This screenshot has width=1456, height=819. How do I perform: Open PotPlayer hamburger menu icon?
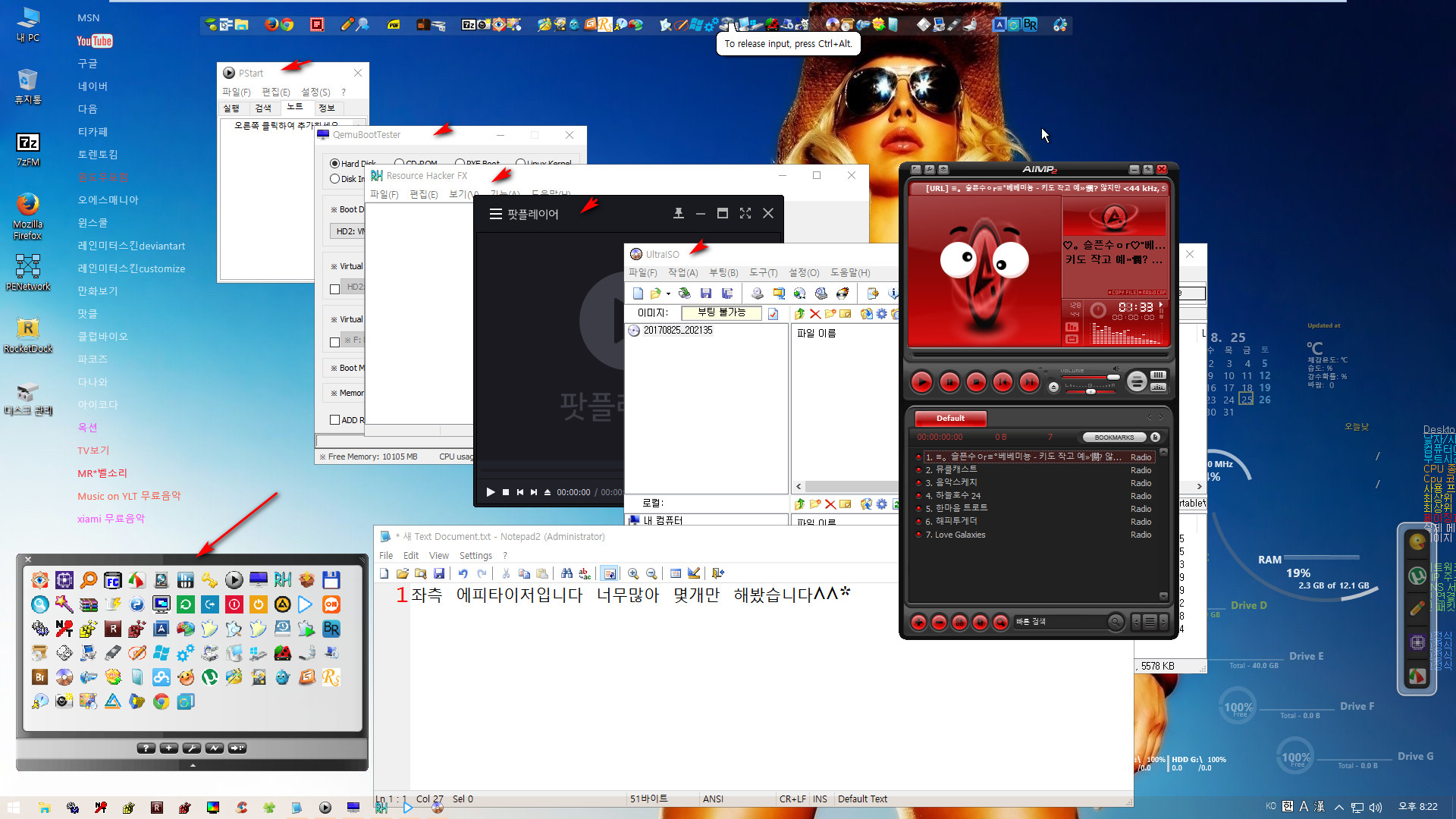coord(496,214)
